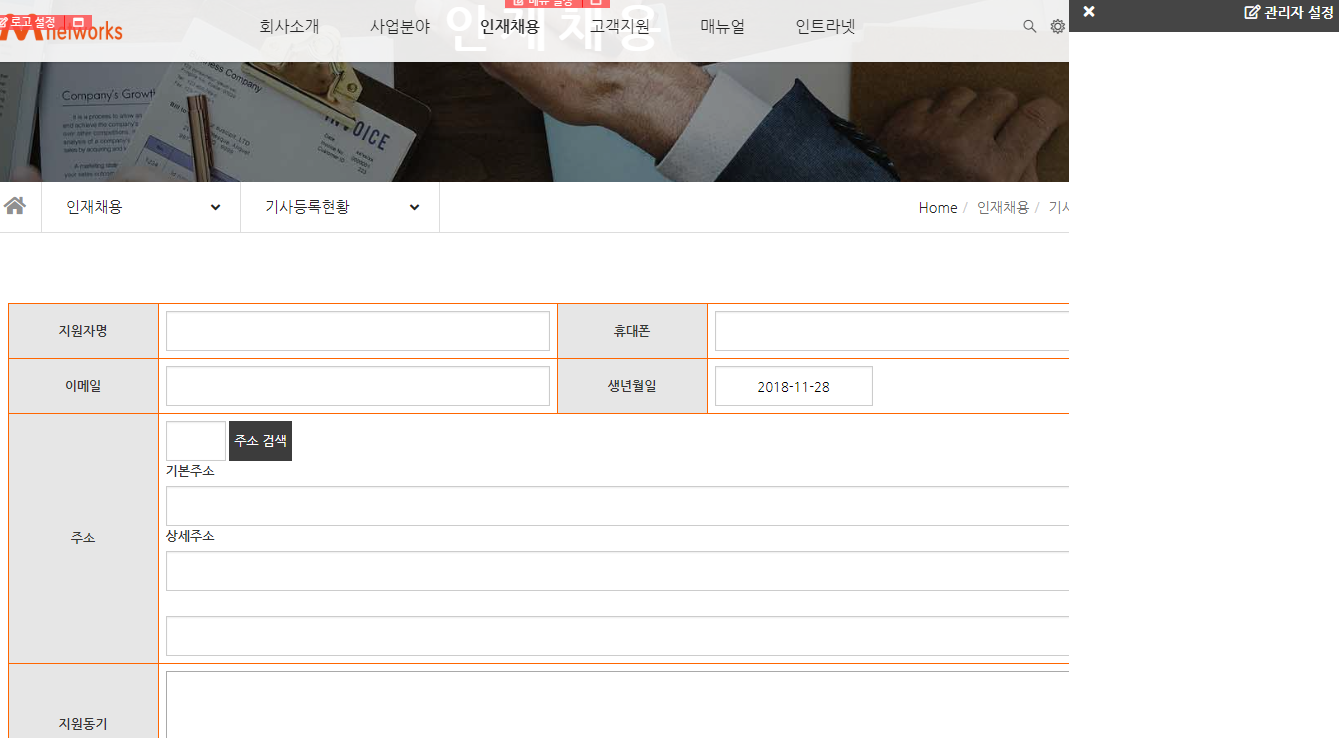Expand the 기사등록현황 dropdown

click(340, 207)
